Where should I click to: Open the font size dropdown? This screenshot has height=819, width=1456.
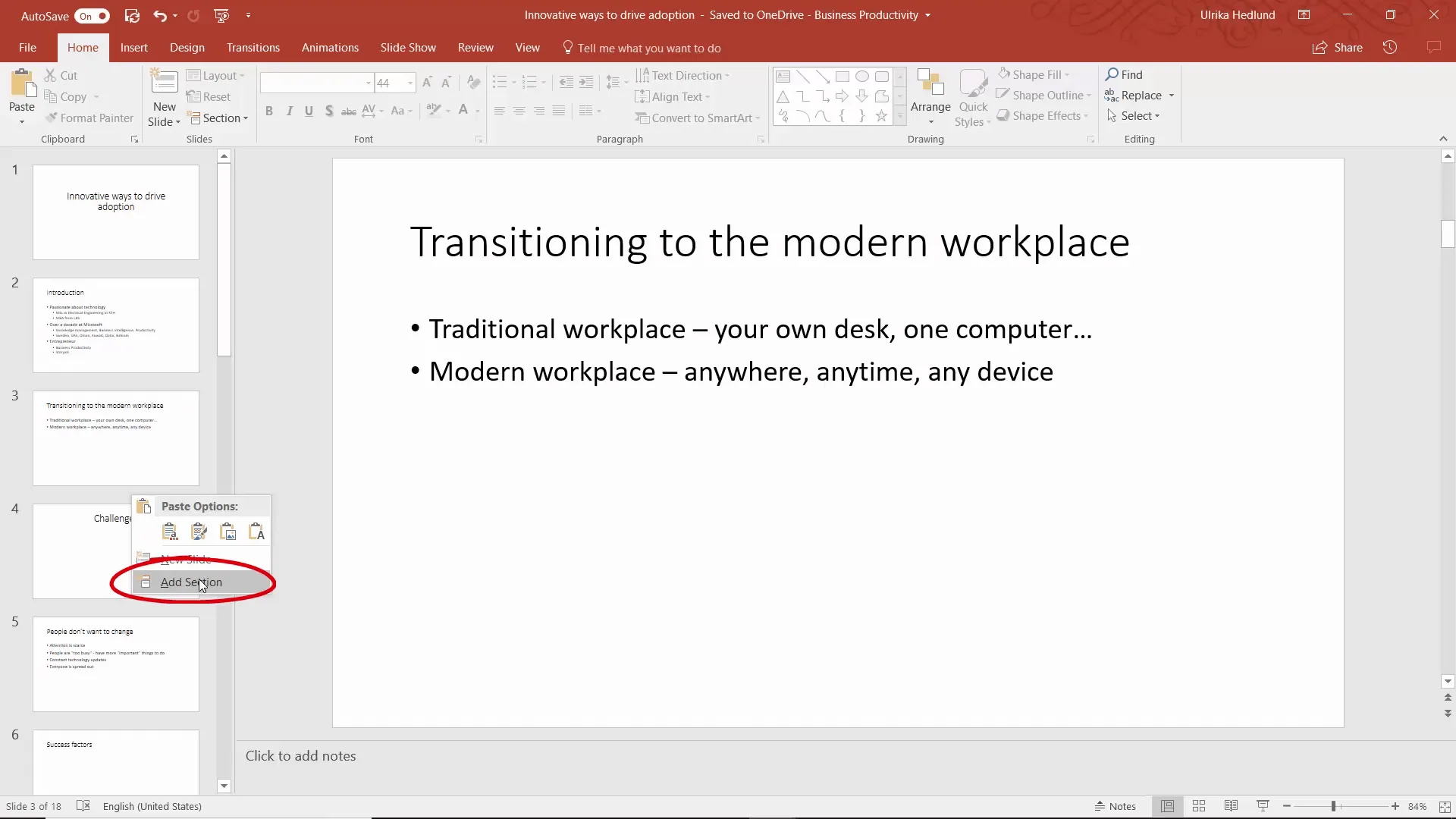pyautogui.click(x=410, y=83)
